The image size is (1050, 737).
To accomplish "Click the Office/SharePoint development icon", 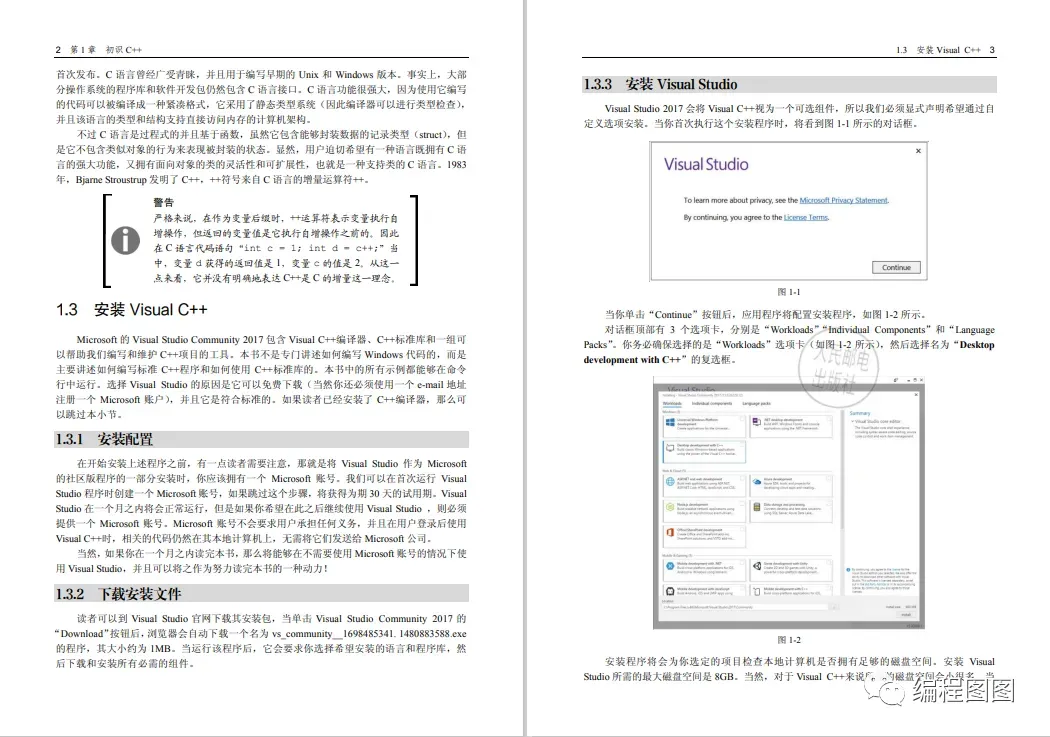I will pos(670,533).
